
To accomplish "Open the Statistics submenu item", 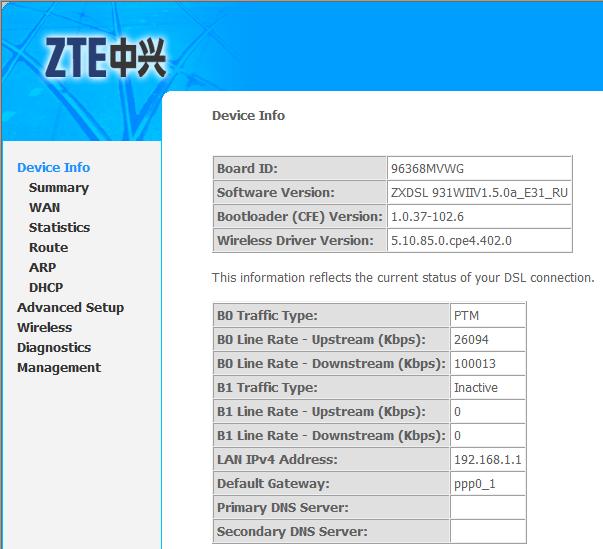I will (59, 228).
